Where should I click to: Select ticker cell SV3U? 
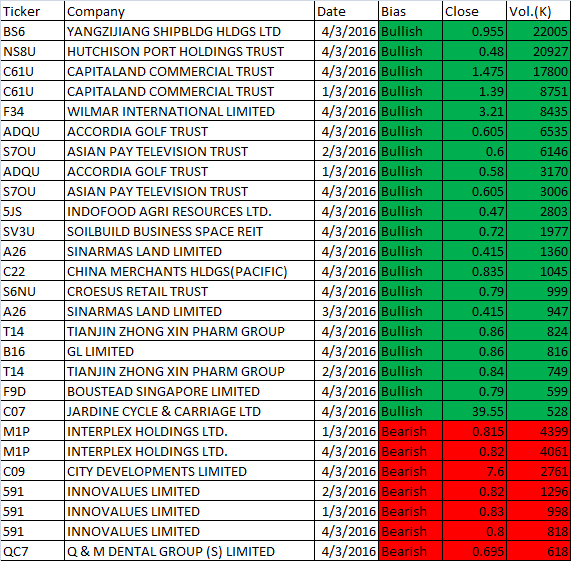[x=32, y=231]
